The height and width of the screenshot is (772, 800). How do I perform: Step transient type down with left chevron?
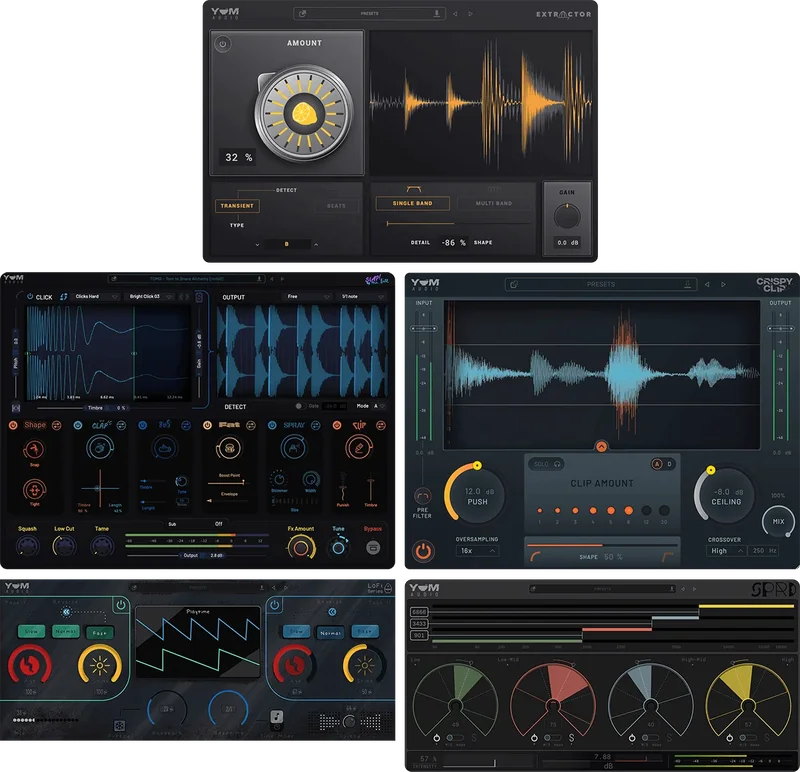tap(257, 244)
